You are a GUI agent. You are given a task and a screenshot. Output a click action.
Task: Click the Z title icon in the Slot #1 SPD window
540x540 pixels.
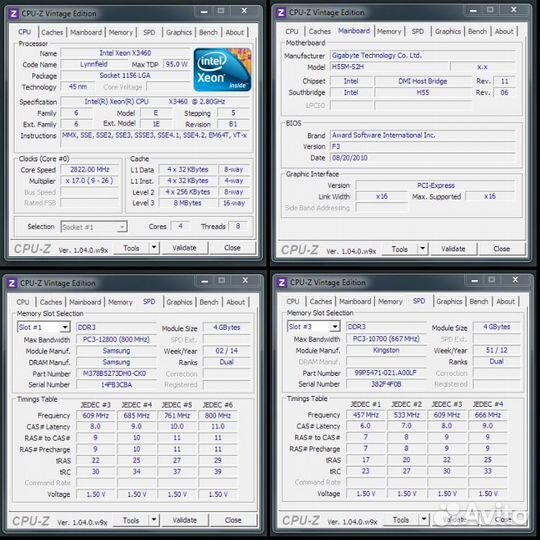click(12, 283)
